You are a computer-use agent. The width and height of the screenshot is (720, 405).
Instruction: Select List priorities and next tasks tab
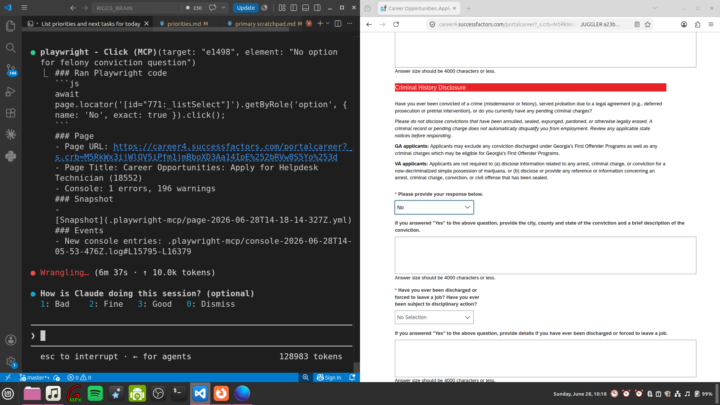pos(87,23)
